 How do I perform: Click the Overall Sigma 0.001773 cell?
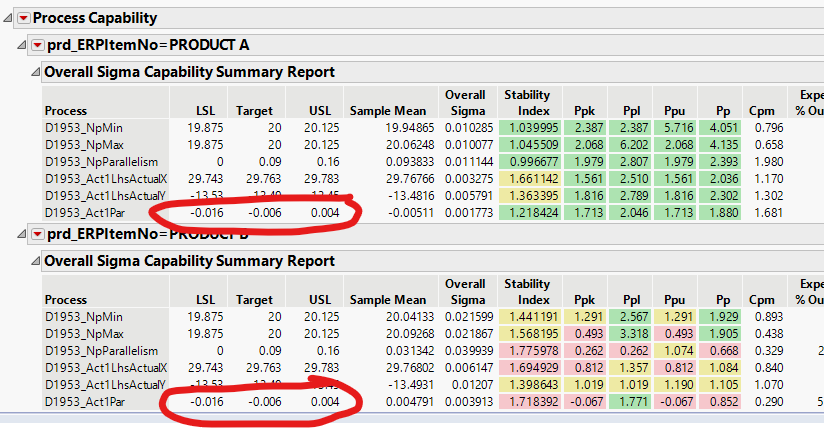click(469, 212)
